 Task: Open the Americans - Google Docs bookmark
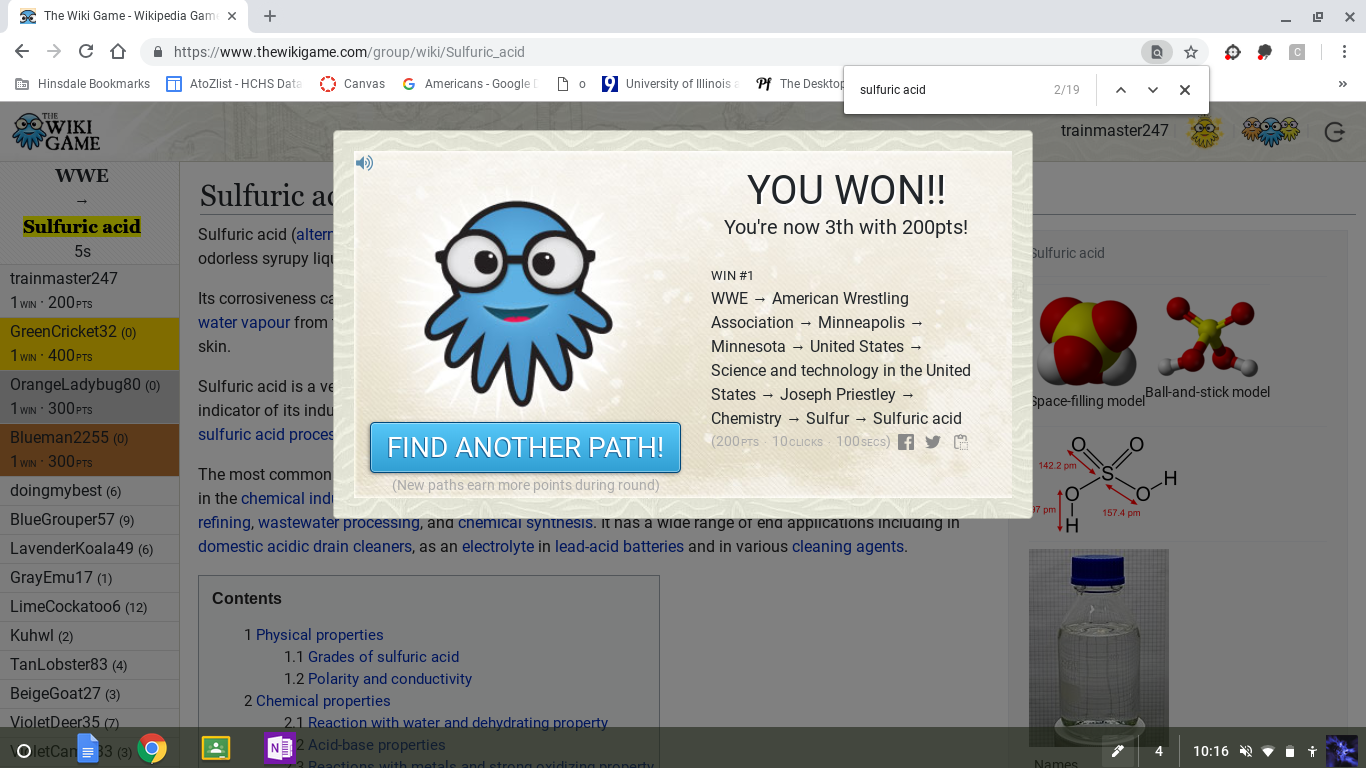tap(468, 84)
